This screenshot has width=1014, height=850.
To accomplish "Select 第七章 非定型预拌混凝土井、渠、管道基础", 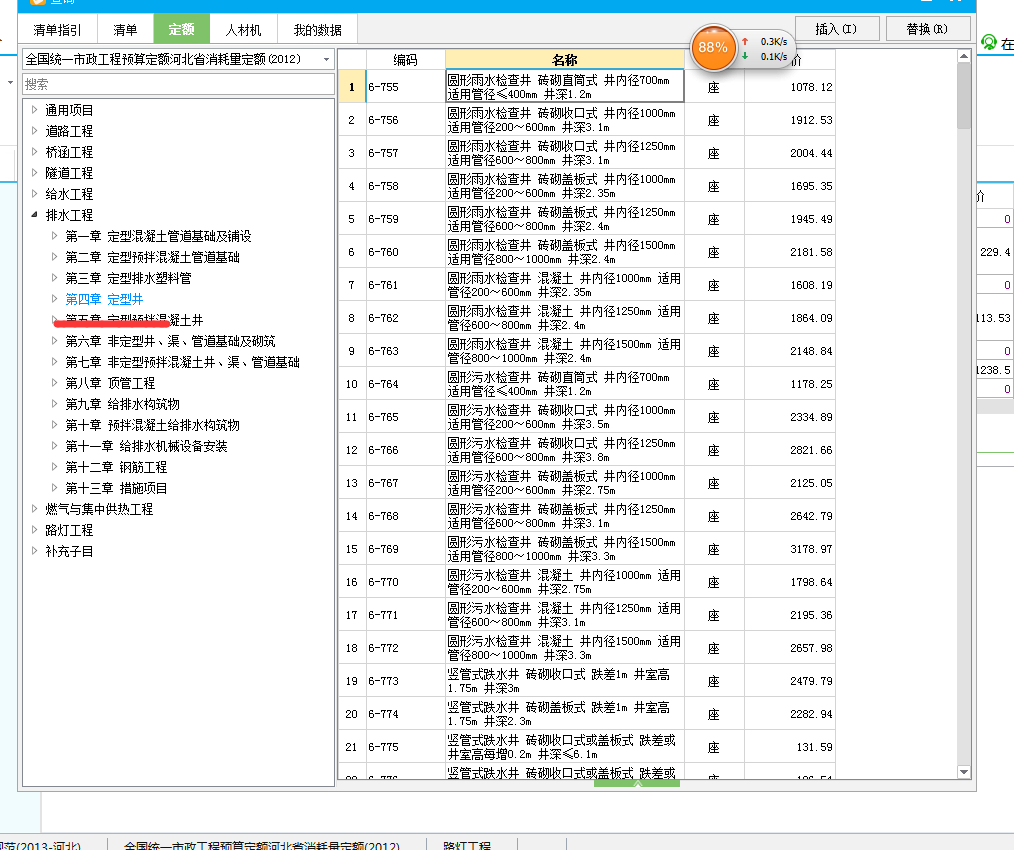I will point(182,362).
